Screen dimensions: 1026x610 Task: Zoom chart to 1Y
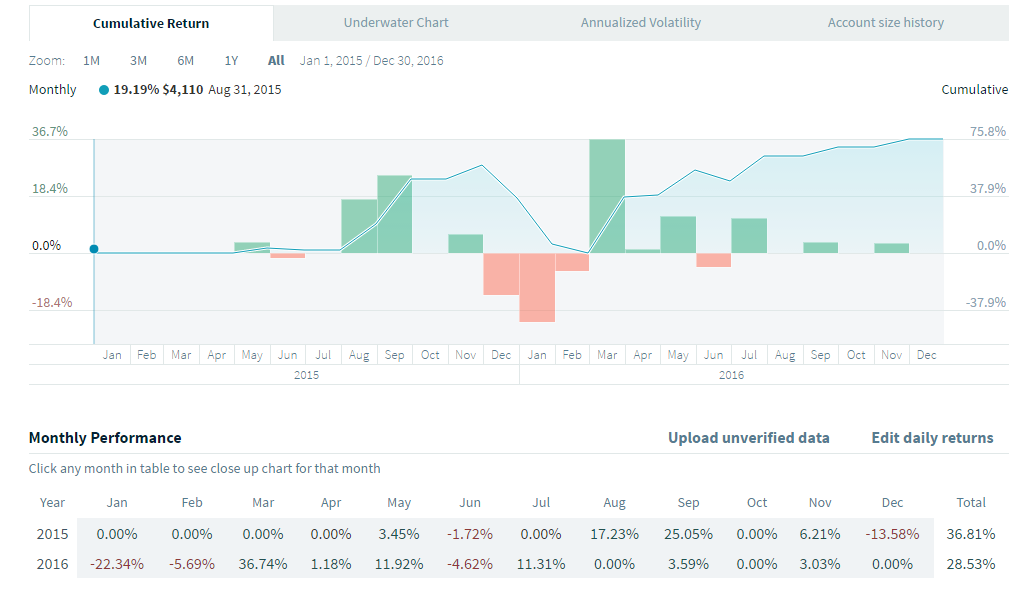[x=231, y=60]
